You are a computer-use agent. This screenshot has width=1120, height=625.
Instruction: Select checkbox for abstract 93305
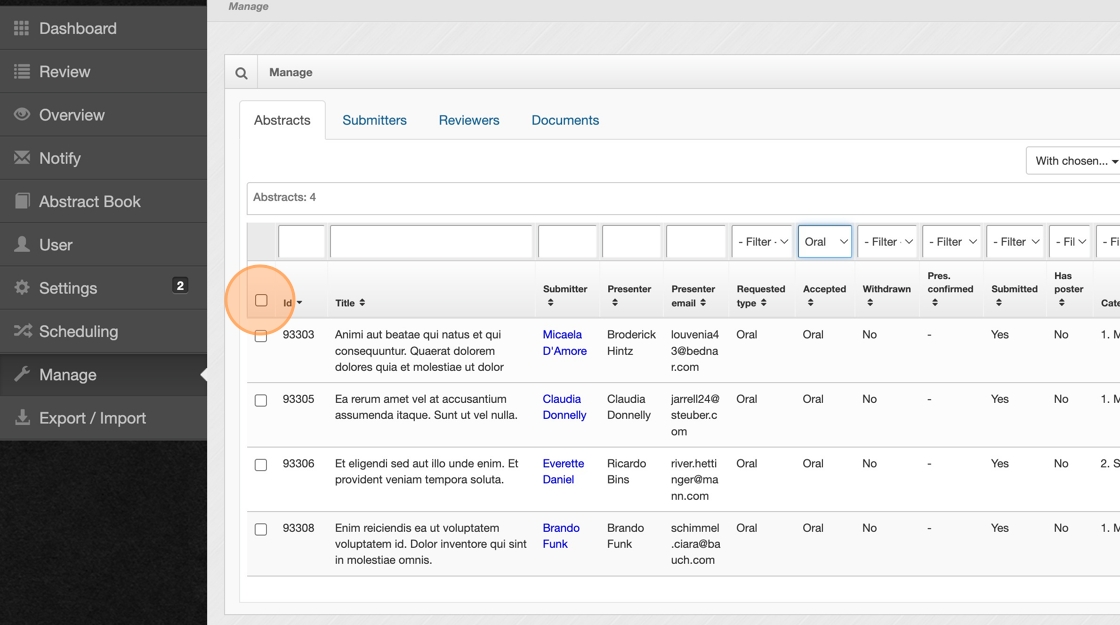point(261,400)
